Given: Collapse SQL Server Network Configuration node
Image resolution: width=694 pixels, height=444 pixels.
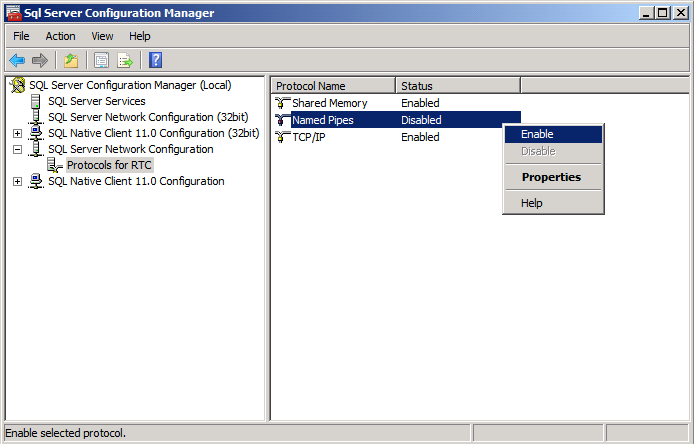Looking at the screenshot, I should point(17,149).
